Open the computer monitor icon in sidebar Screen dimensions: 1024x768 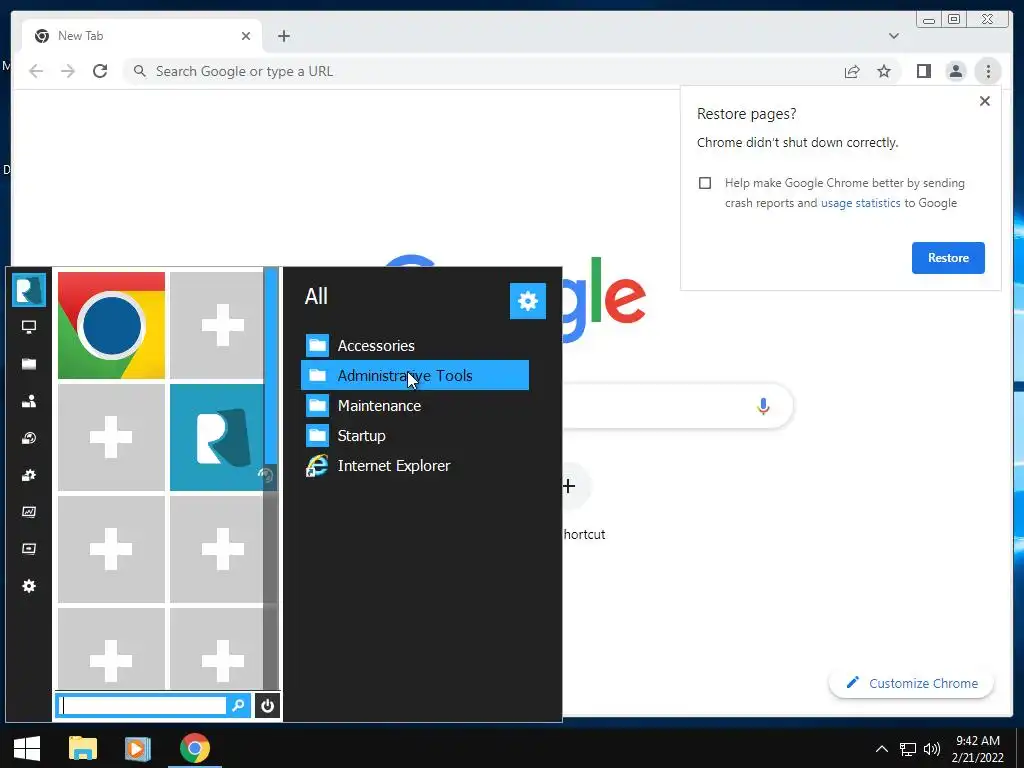[29, 327]
